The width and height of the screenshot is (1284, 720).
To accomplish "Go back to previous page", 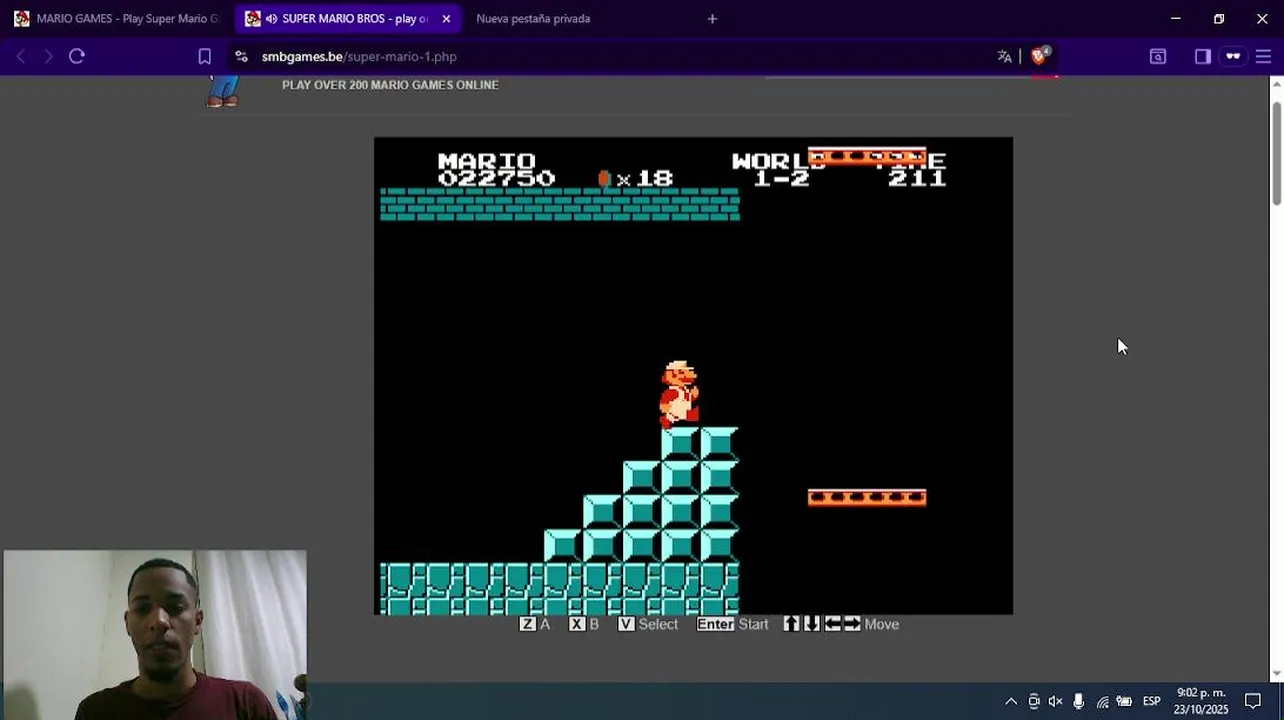I will tap(20, 56).
